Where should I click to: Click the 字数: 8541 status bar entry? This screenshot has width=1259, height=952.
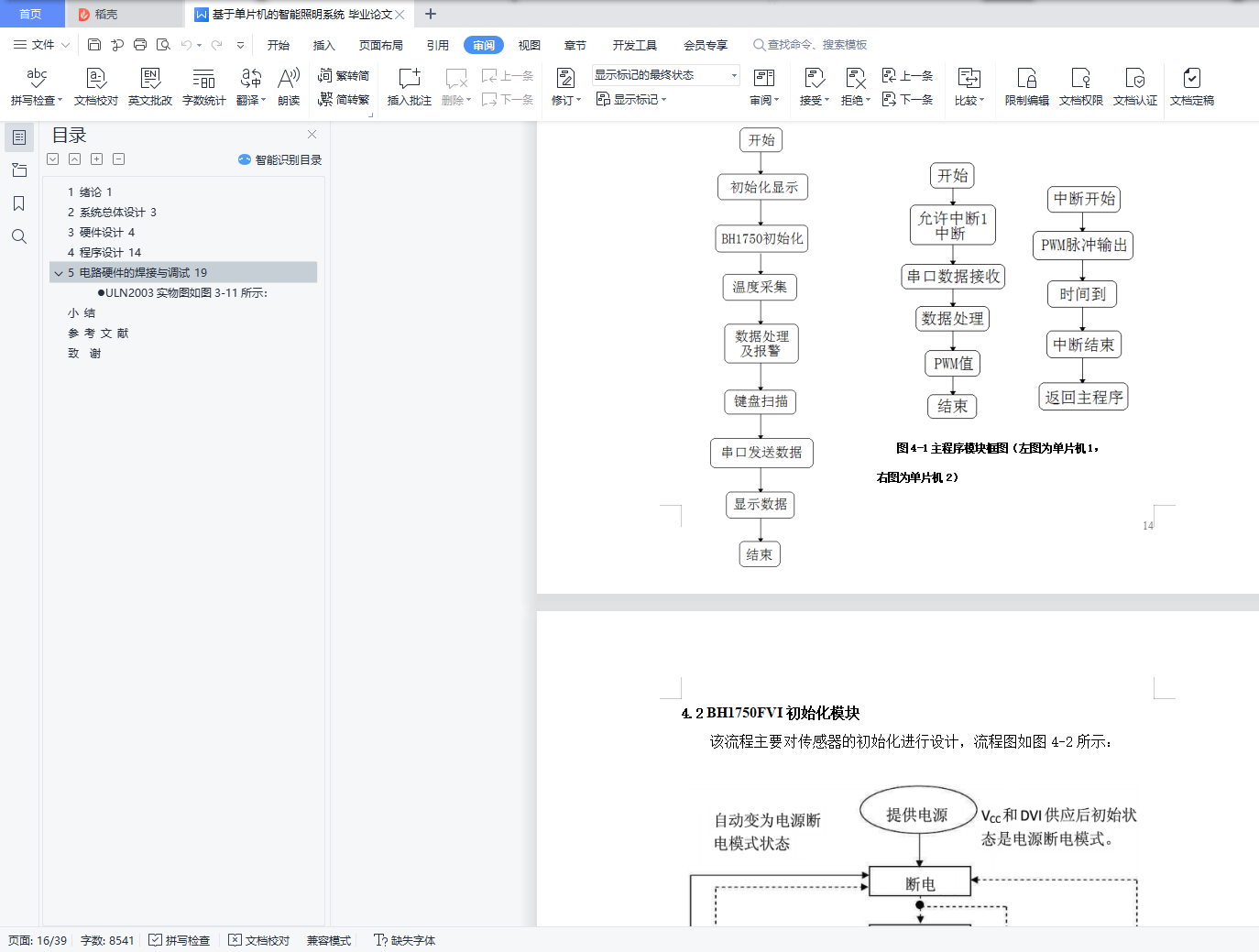[107, 940]
